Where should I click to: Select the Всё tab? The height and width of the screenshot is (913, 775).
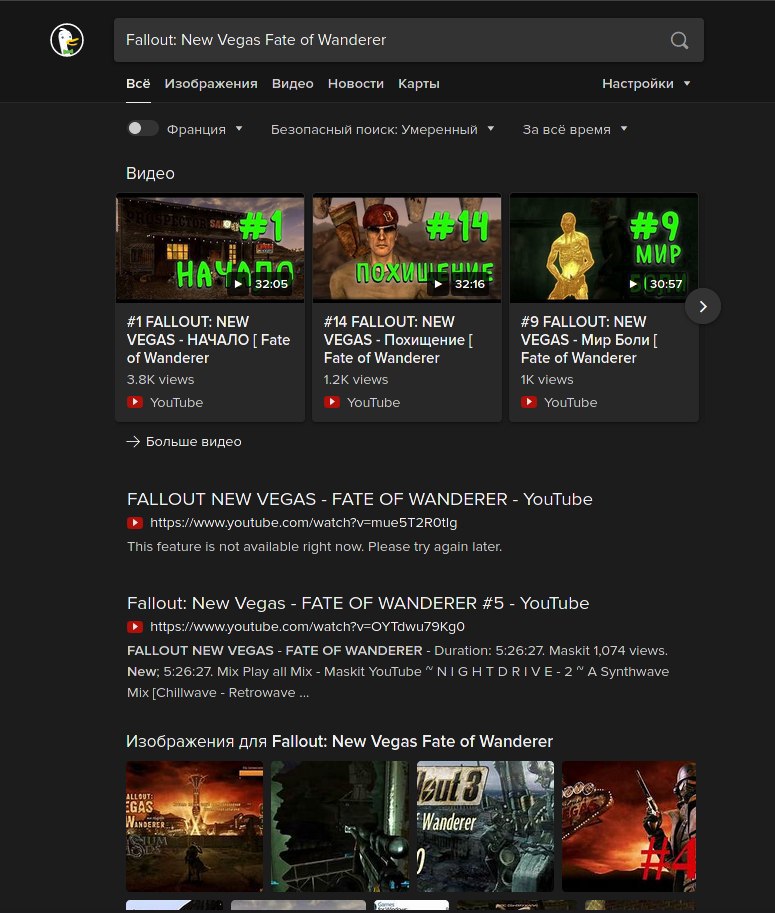tap(138, 84)
